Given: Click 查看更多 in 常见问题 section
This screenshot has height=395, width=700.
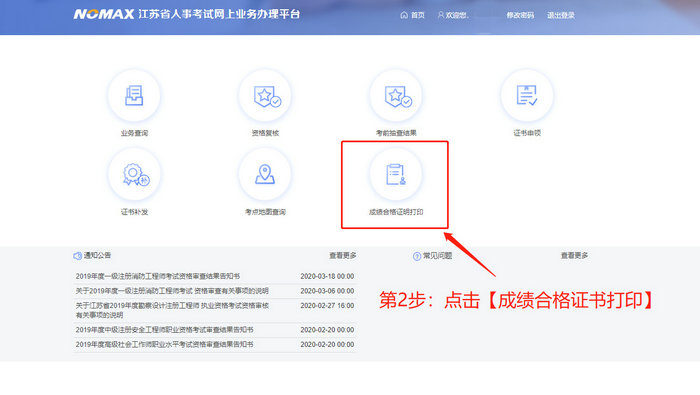Looking at the screenshot, I should 575,255.
